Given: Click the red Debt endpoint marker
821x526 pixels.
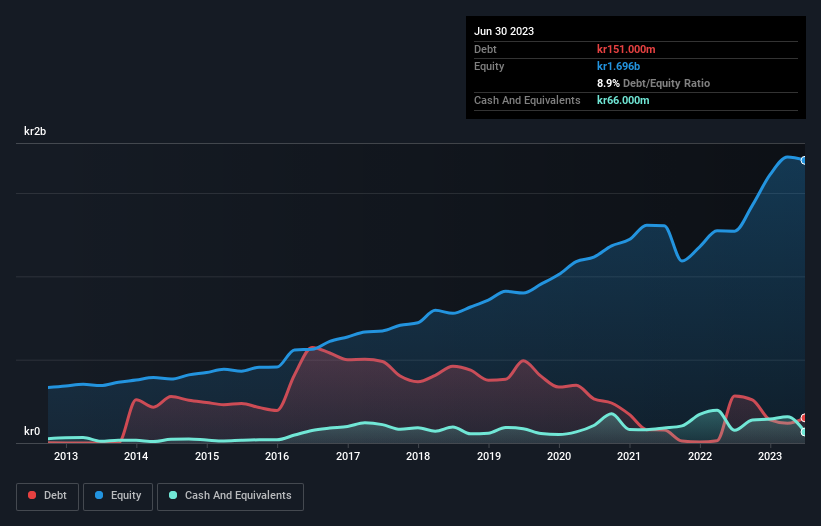Looking at the screenshot, I should coord(804,418).
